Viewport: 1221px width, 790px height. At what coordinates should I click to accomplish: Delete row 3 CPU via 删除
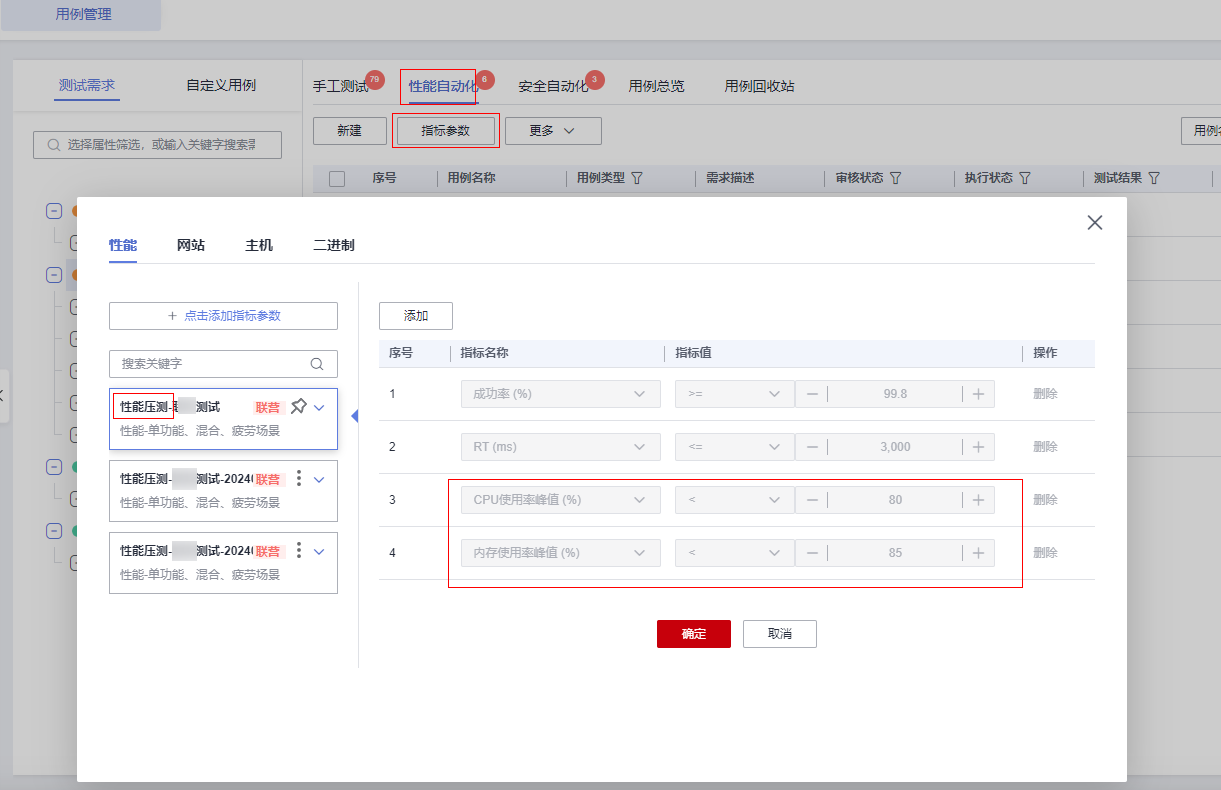click(1045, 500)
